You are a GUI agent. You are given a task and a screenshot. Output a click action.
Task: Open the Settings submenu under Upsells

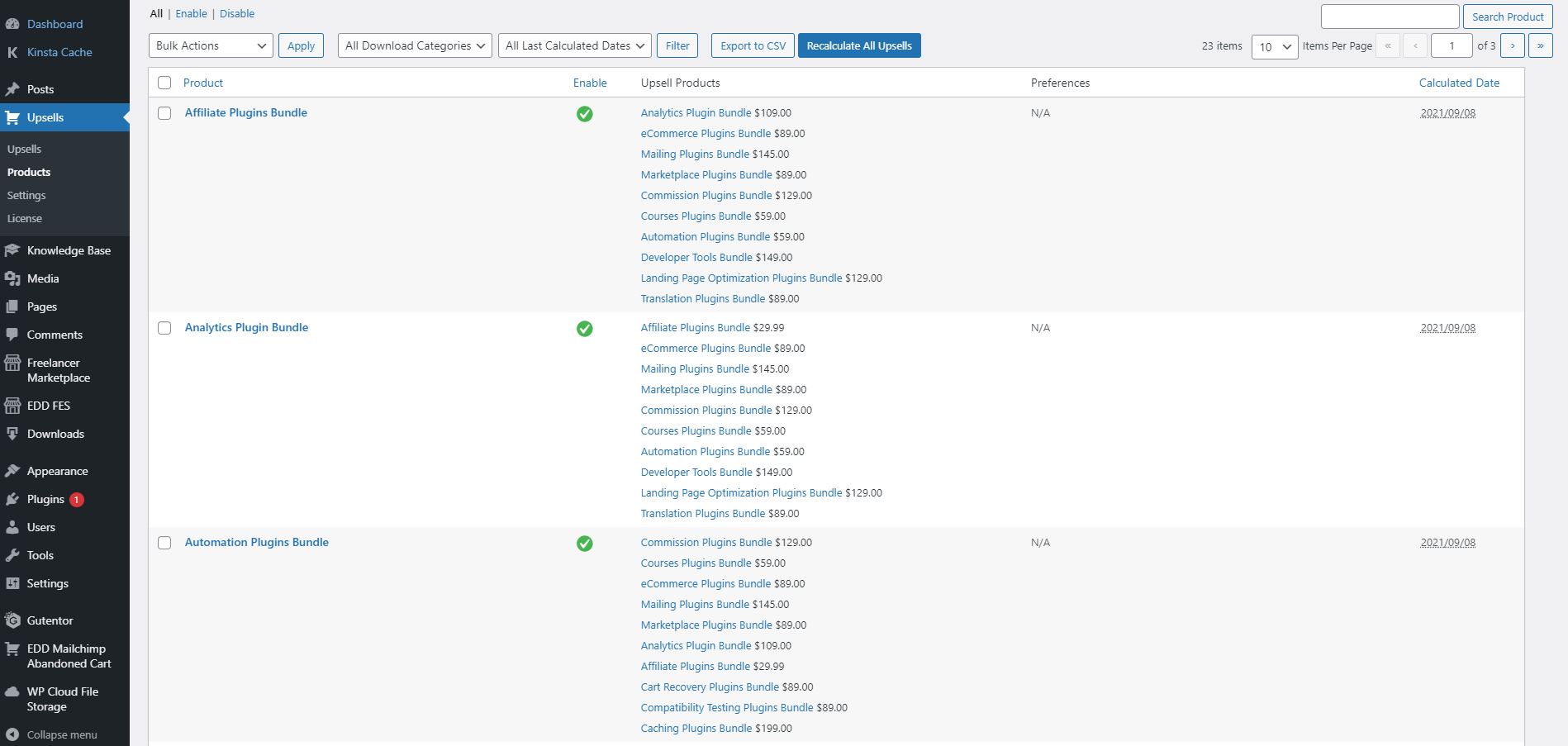[x=26, y=195]
